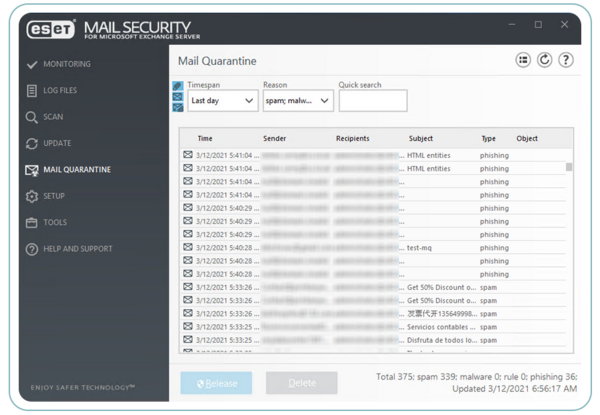Minimize the ESET Mail Security window
600x415 pixels.
tap(512, 24)
